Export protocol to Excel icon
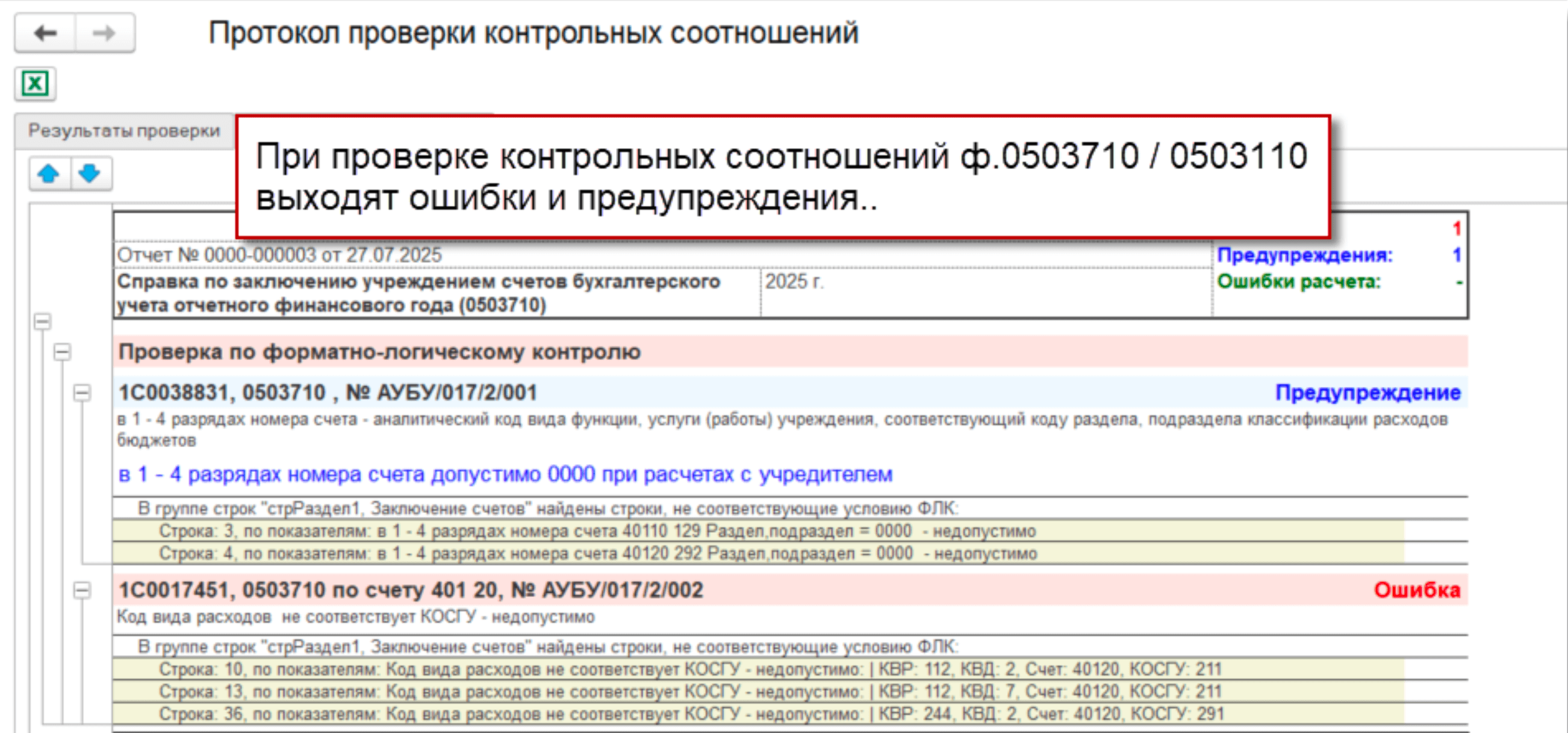Image resolution: width=1568 pixels, height=733 pixels. [36, 83]
